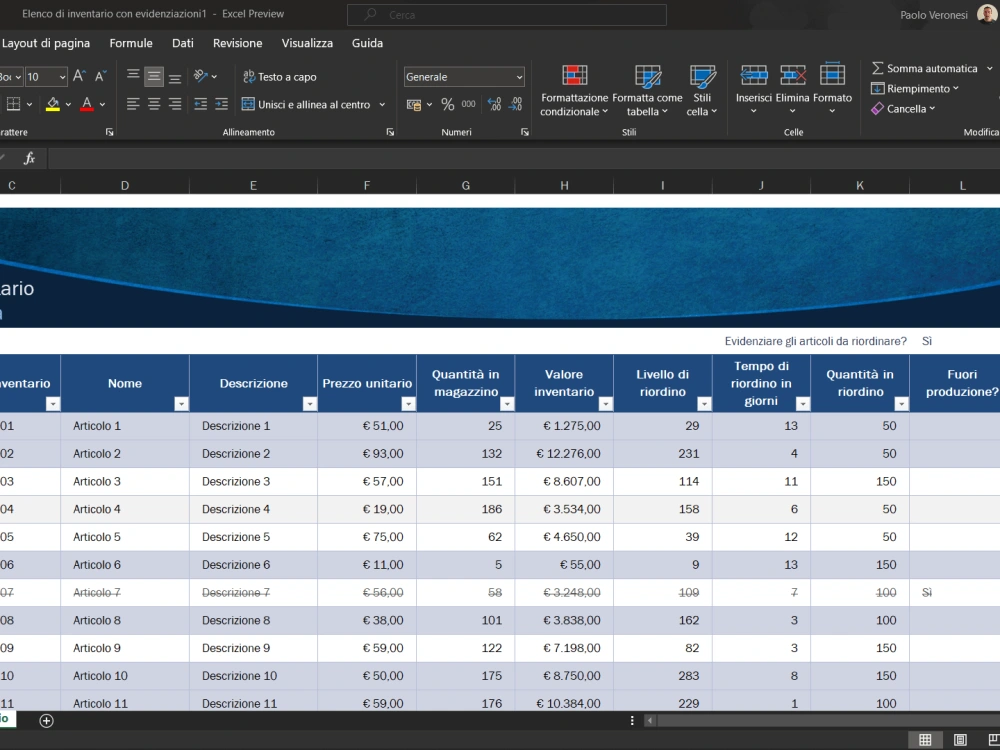1000x750 pixels.
Task: Align text right horizontally
Action: [x=175, y=104]
